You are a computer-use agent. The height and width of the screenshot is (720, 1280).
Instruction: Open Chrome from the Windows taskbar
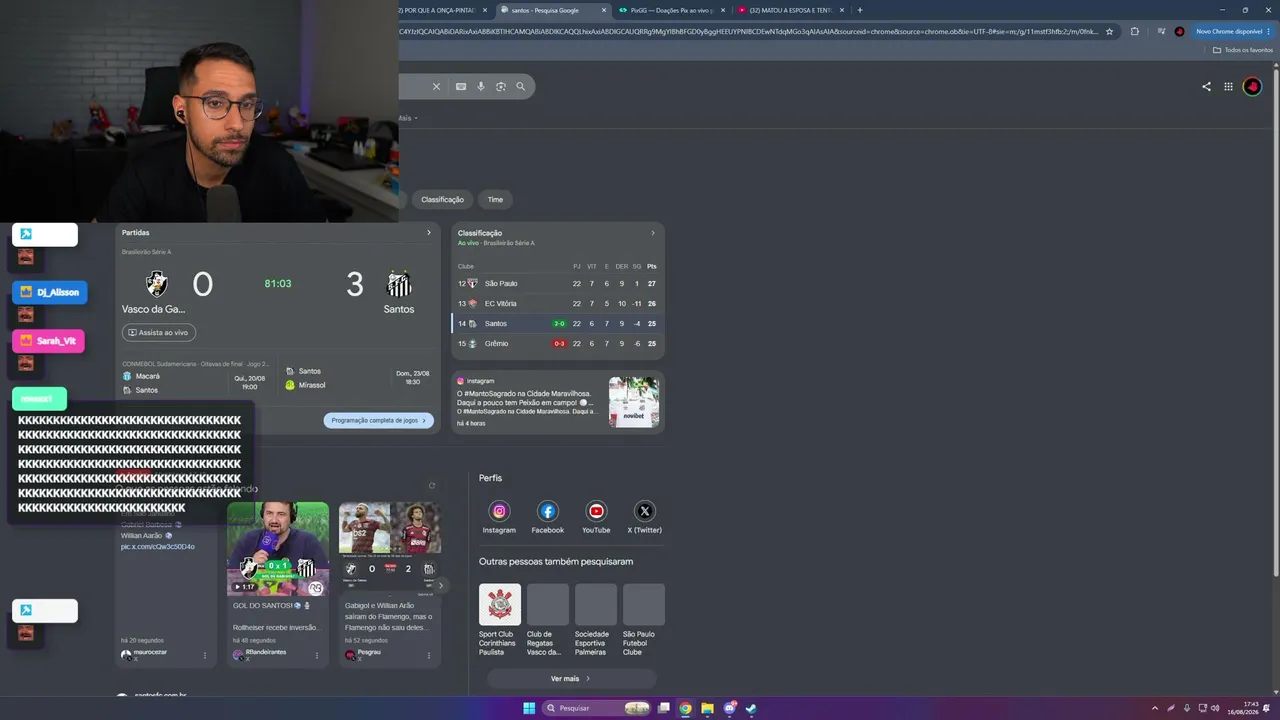685,708
